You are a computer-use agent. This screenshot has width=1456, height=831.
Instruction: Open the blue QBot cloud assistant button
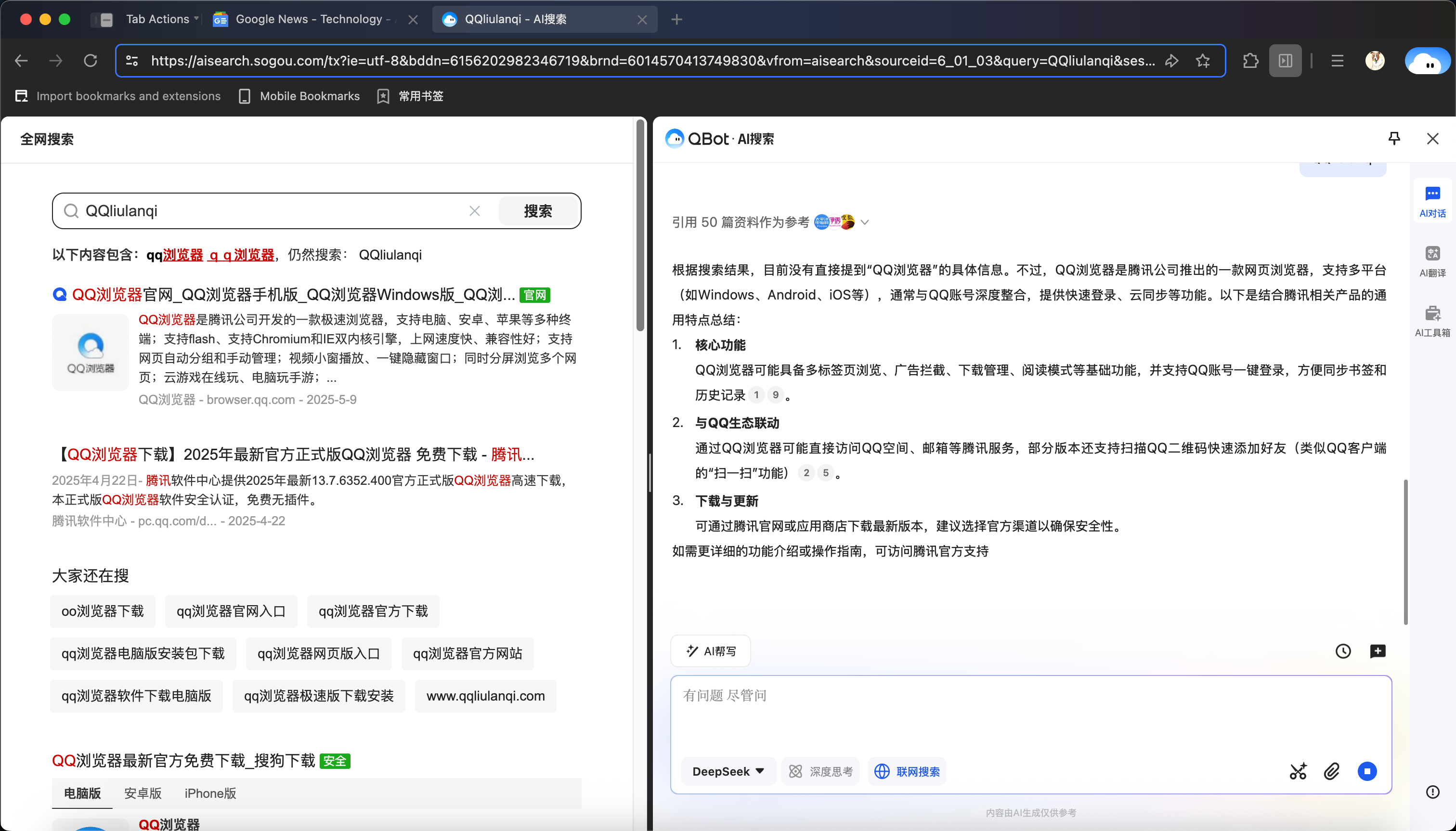(x=1428, y=62)
